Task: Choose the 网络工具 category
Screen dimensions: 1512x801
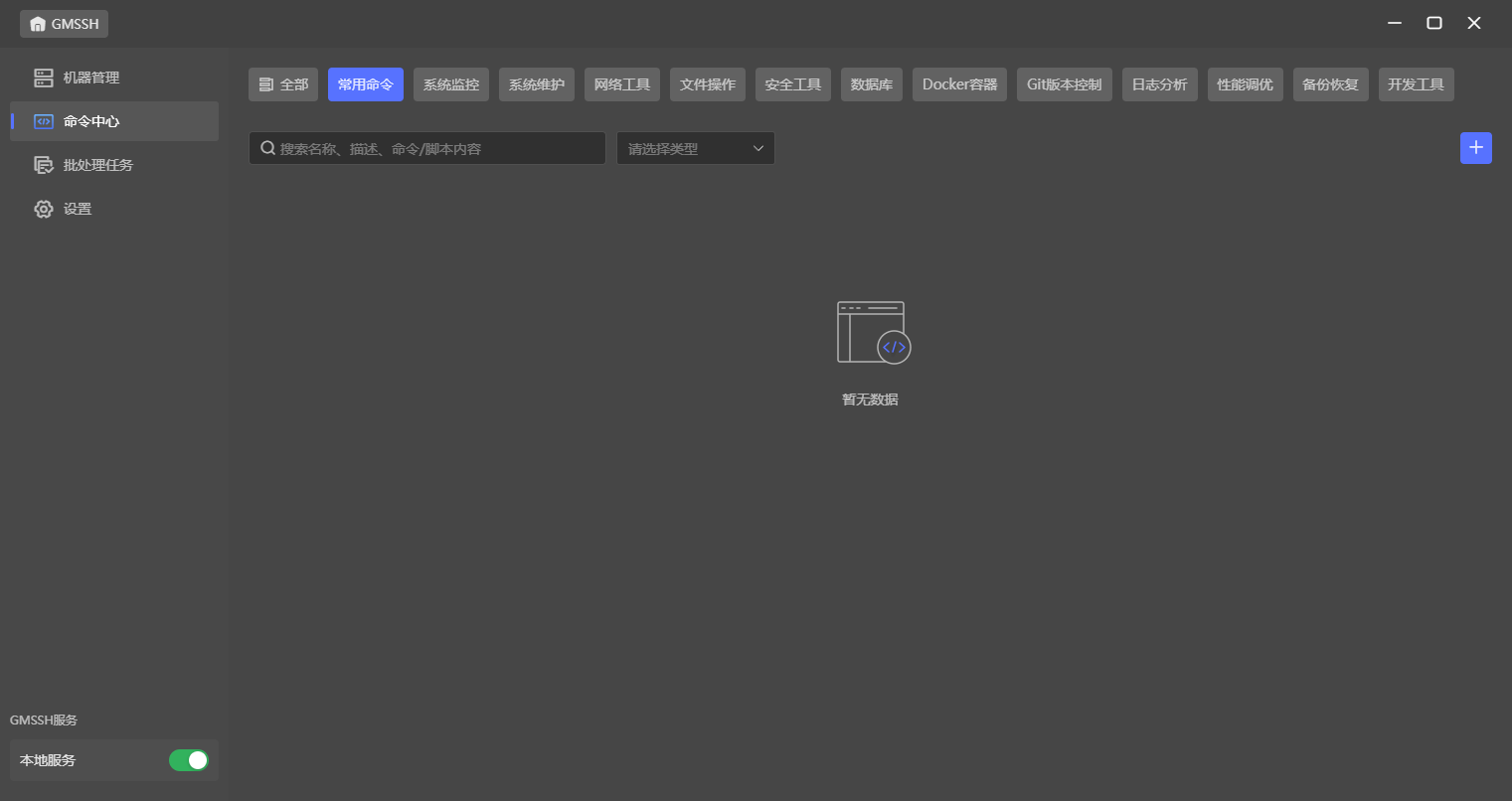Action: click(x=621, y=84)
